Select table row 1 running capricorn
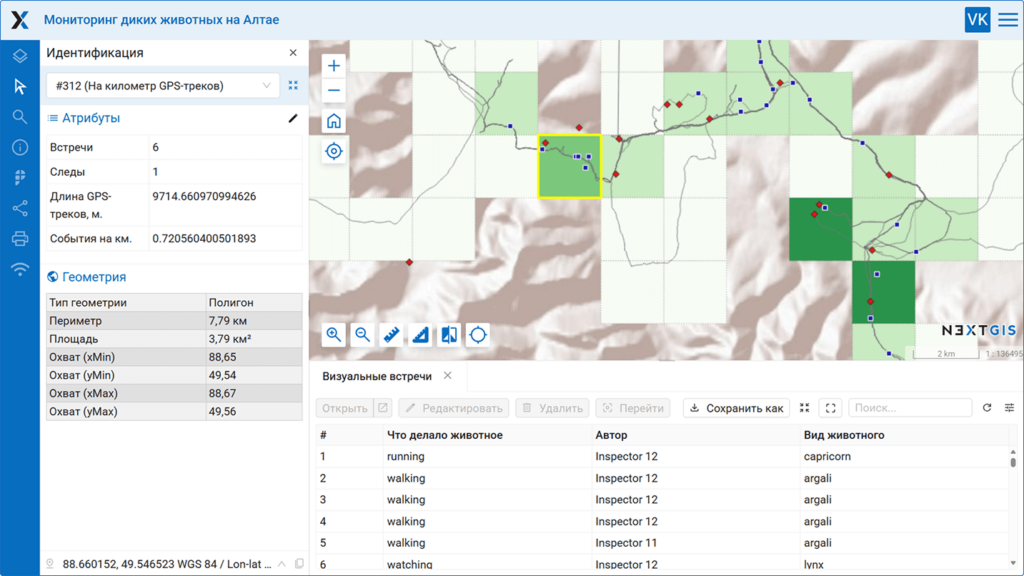Screen dimensions: 1024x576 [x=662, y=456]
